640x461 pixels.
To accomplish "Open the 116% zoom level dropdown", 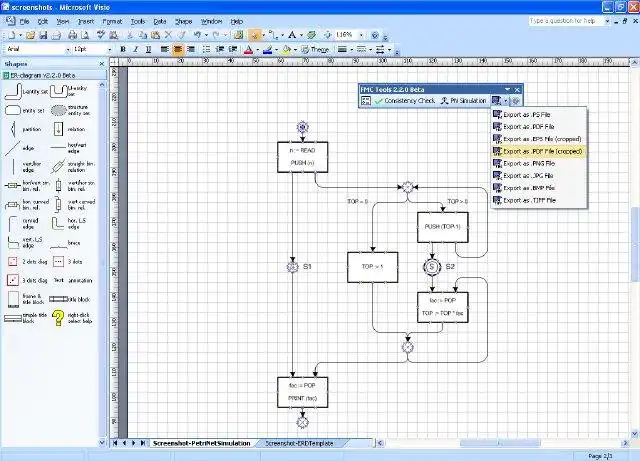I will tap(361, 36).
